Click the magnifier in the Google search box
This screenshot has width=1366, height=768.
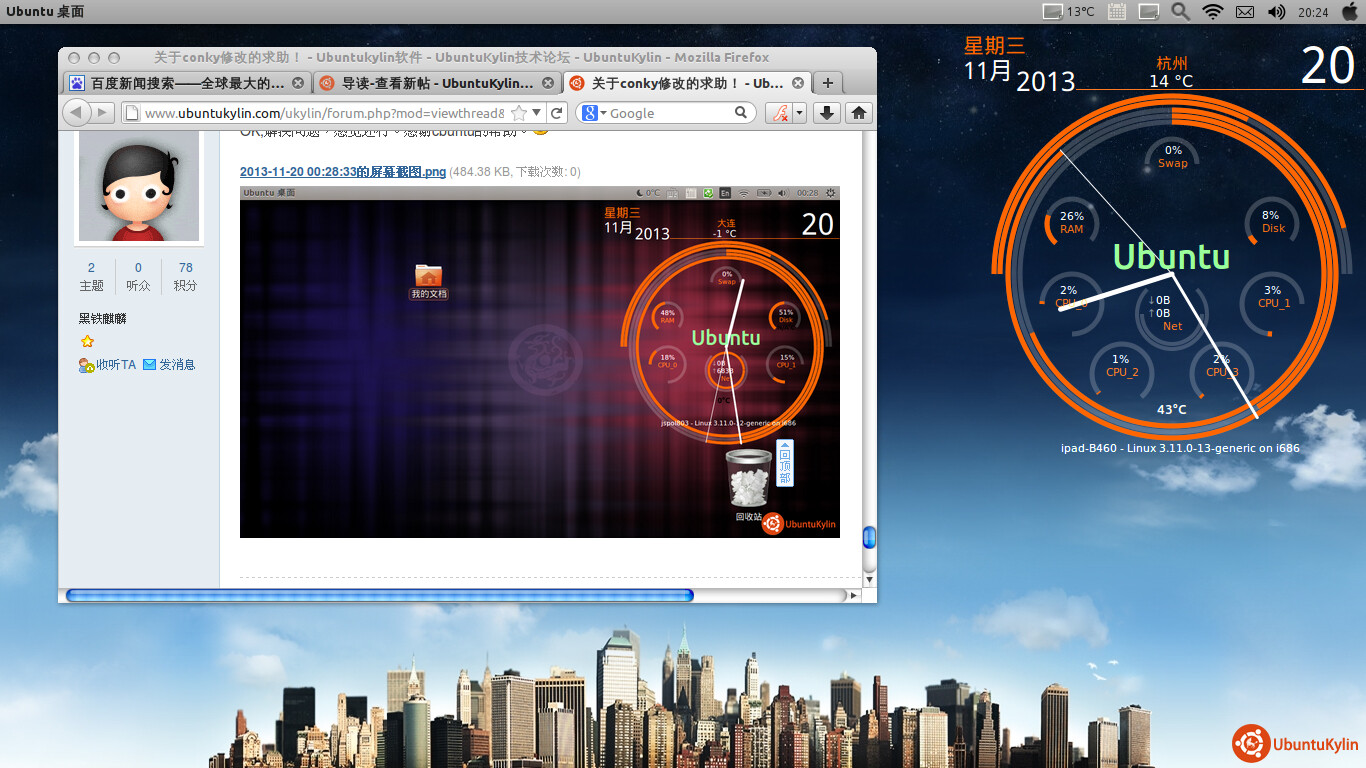pyautogui.click(x=742, y=113)
